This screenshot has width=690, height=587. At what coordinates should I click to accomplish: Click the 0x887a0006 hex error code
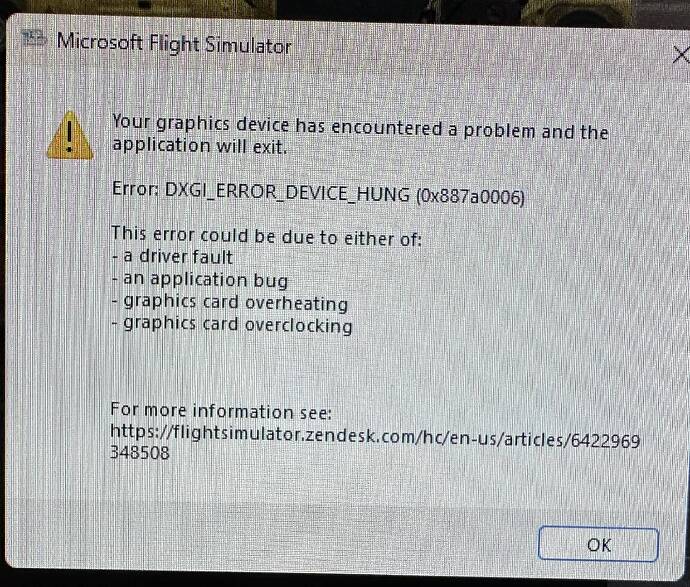pos(470,195)
